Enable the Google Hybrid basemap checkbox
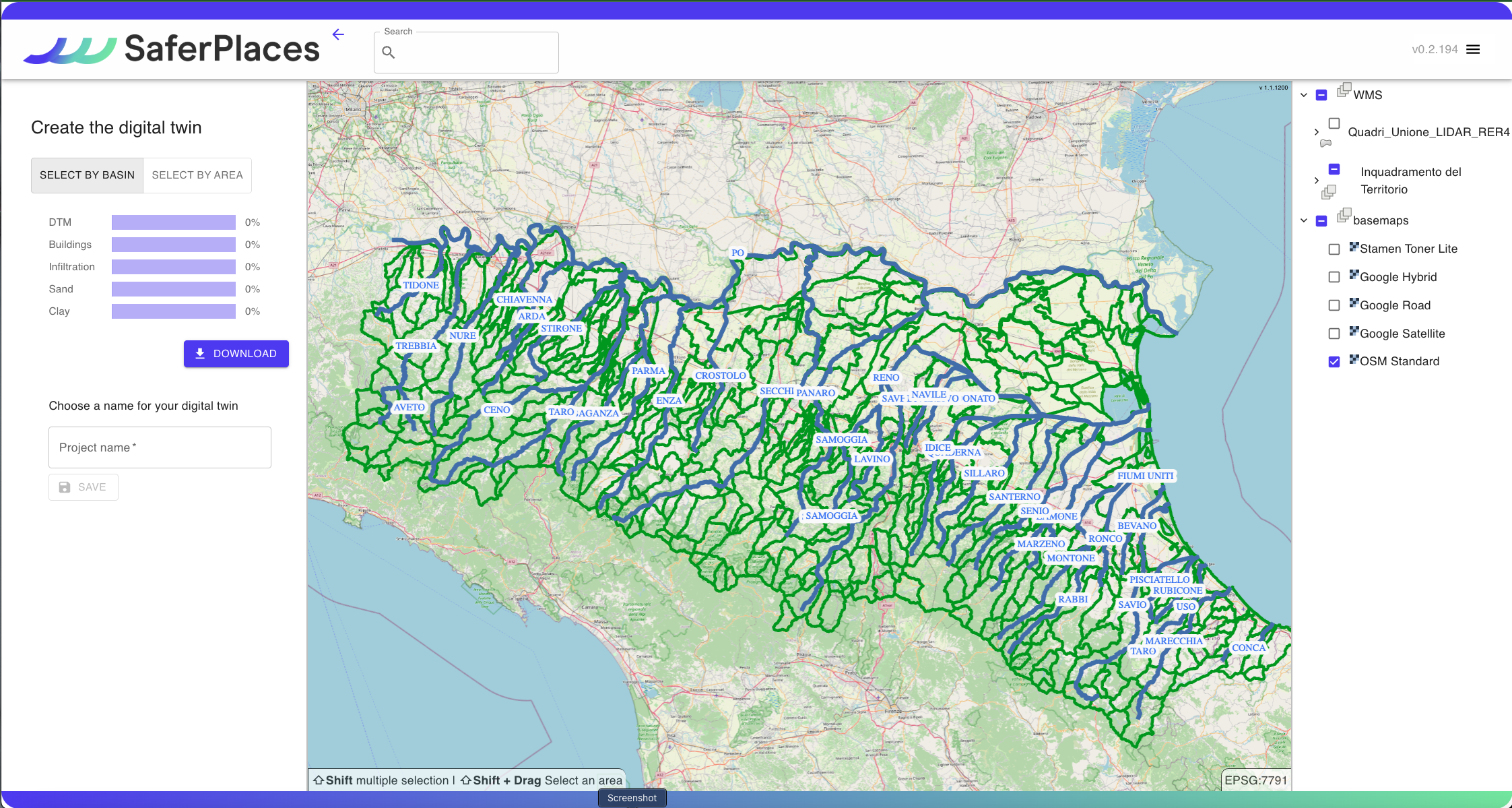 click(1334, 277)
